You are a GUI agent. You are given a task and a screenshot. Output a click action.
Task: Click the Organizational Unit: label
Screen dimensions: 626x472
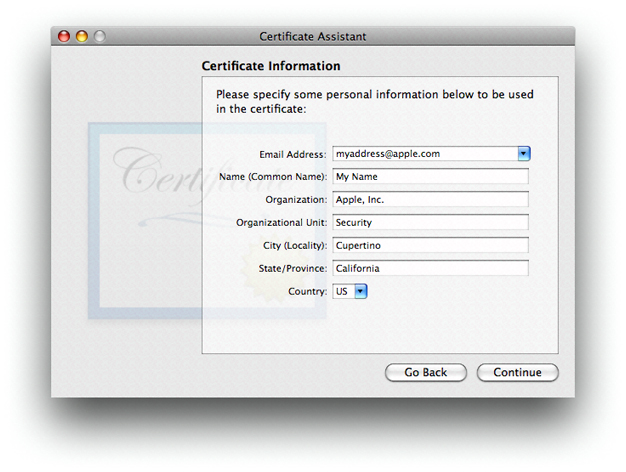(x=281, y=222)
